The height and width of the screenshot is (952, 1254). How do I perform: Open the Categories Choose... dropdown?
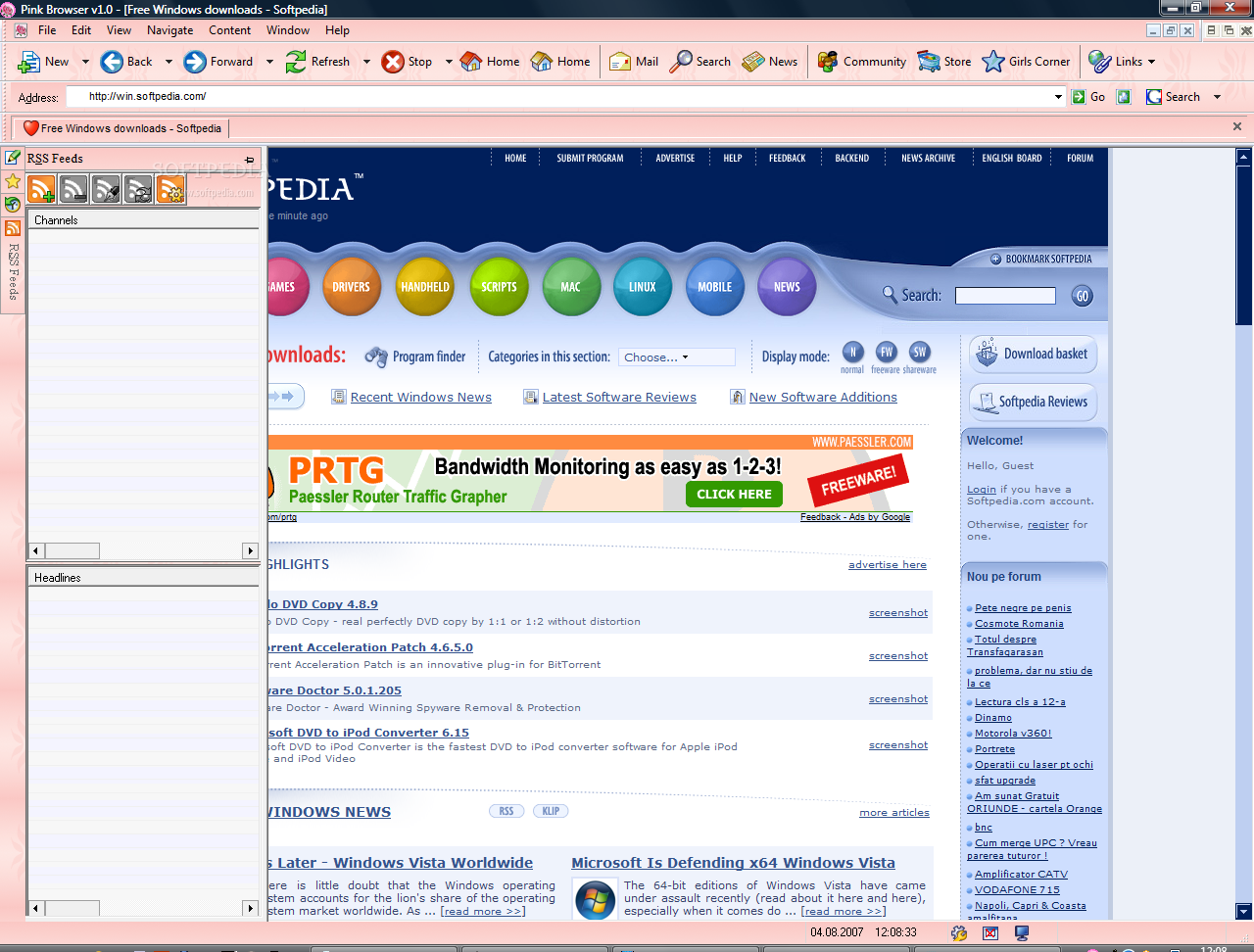pyautogui.click(x=677, y=357)
